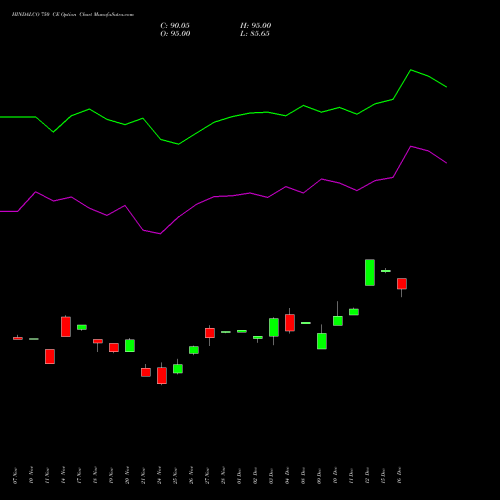Screen dimensions: 500x500
Task: Select the 07 Nov date label
Action: (15, 476)
